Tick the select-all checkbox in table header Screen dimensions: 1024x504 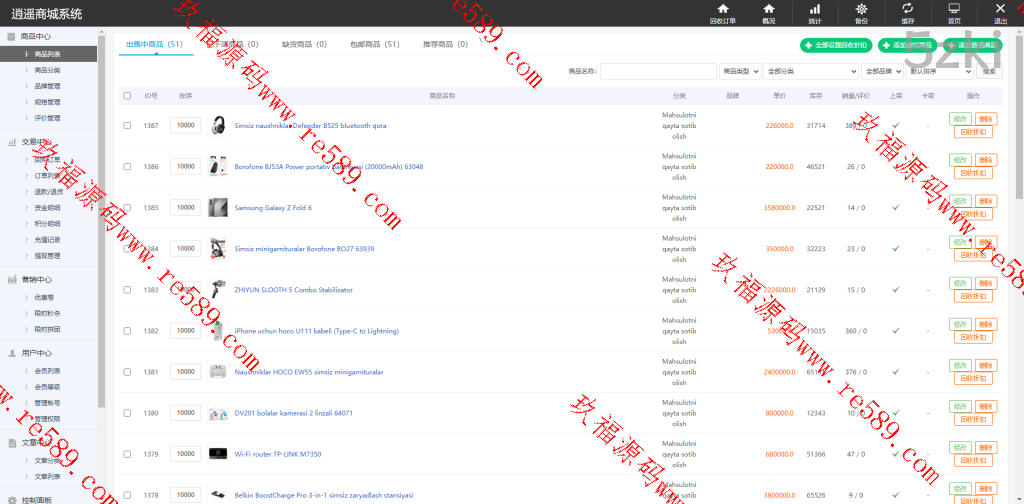[x=127, y=96]
